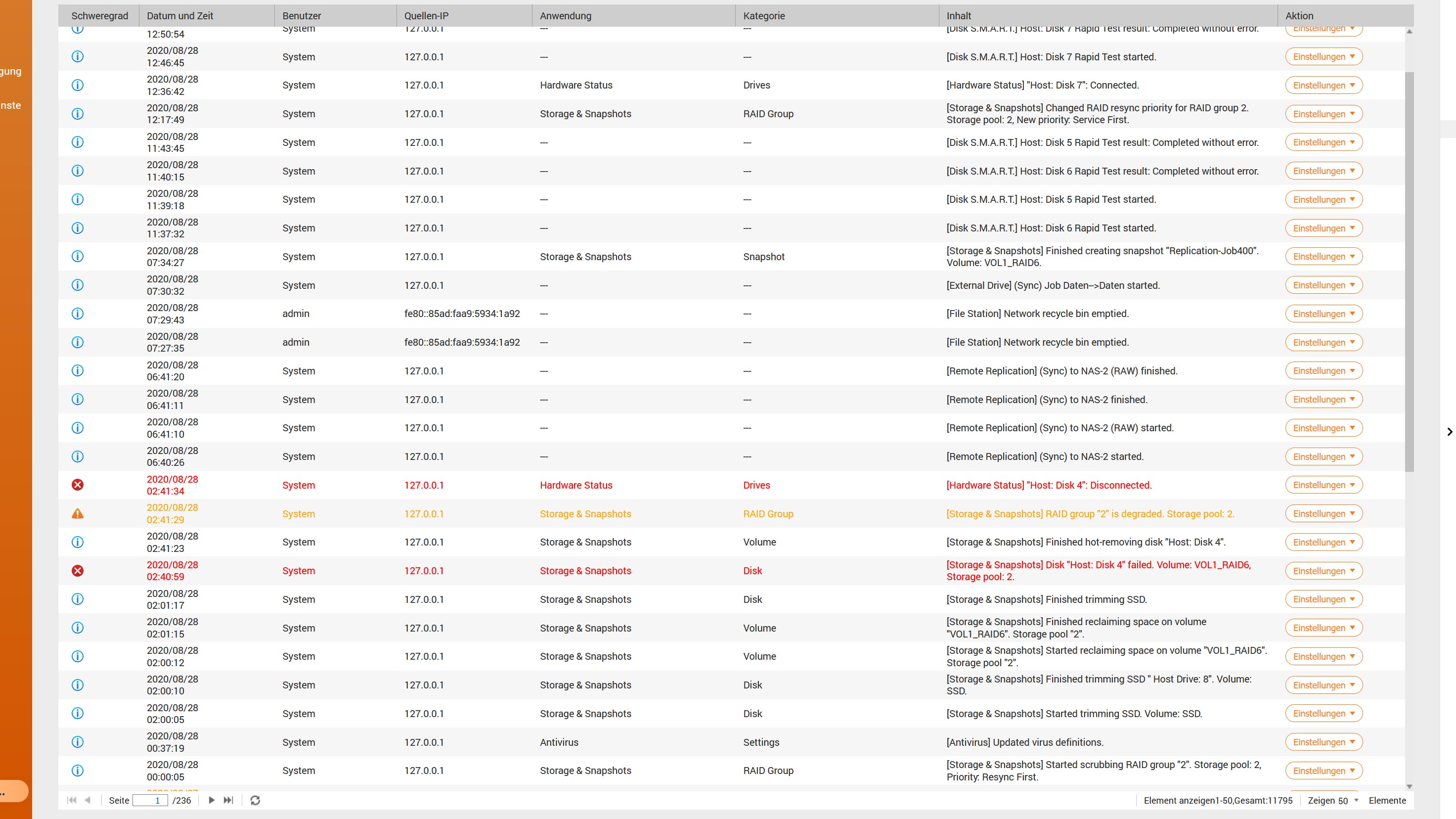Sort by Schweregrad column header

(99, 16)
